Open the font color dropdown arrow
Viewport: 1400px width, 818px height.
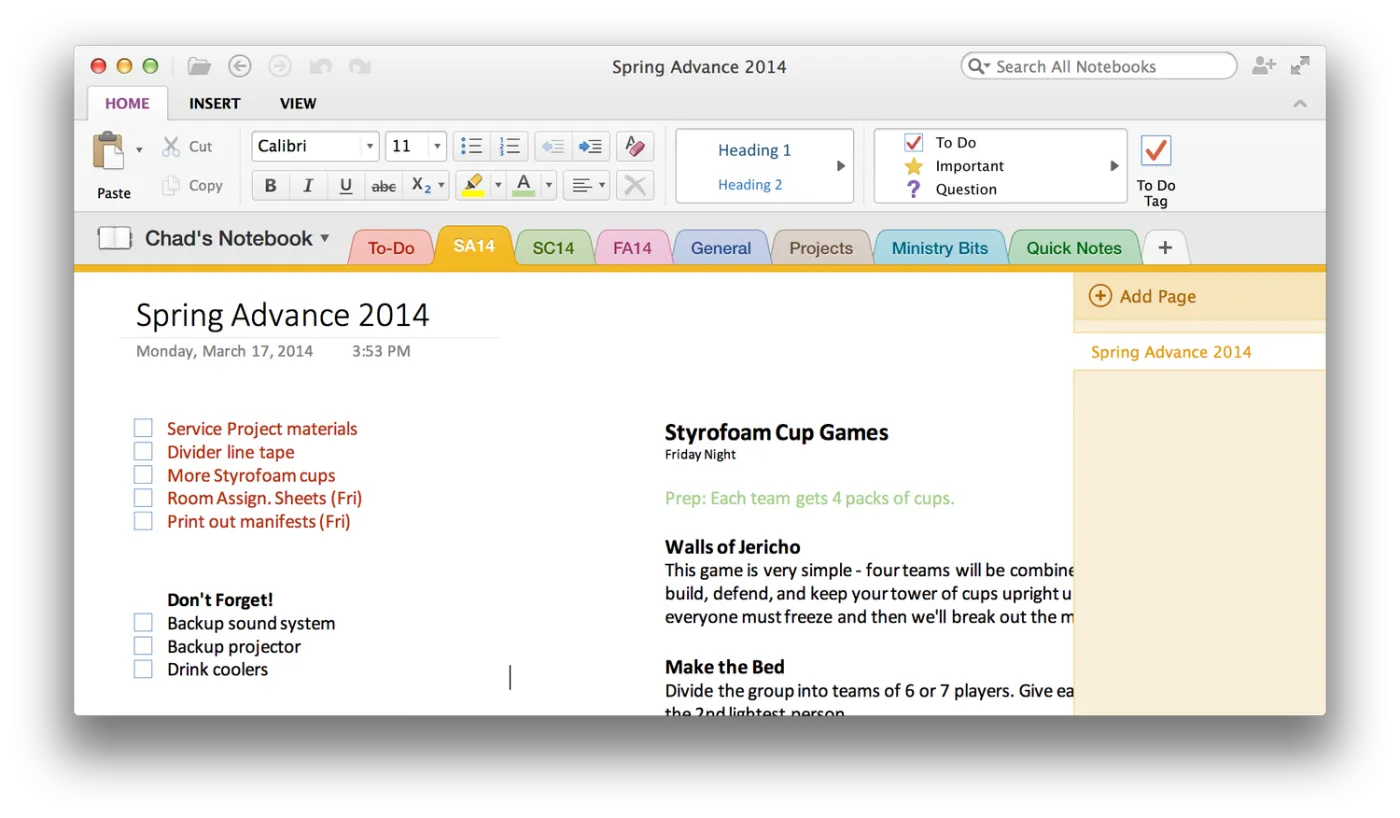548,185
